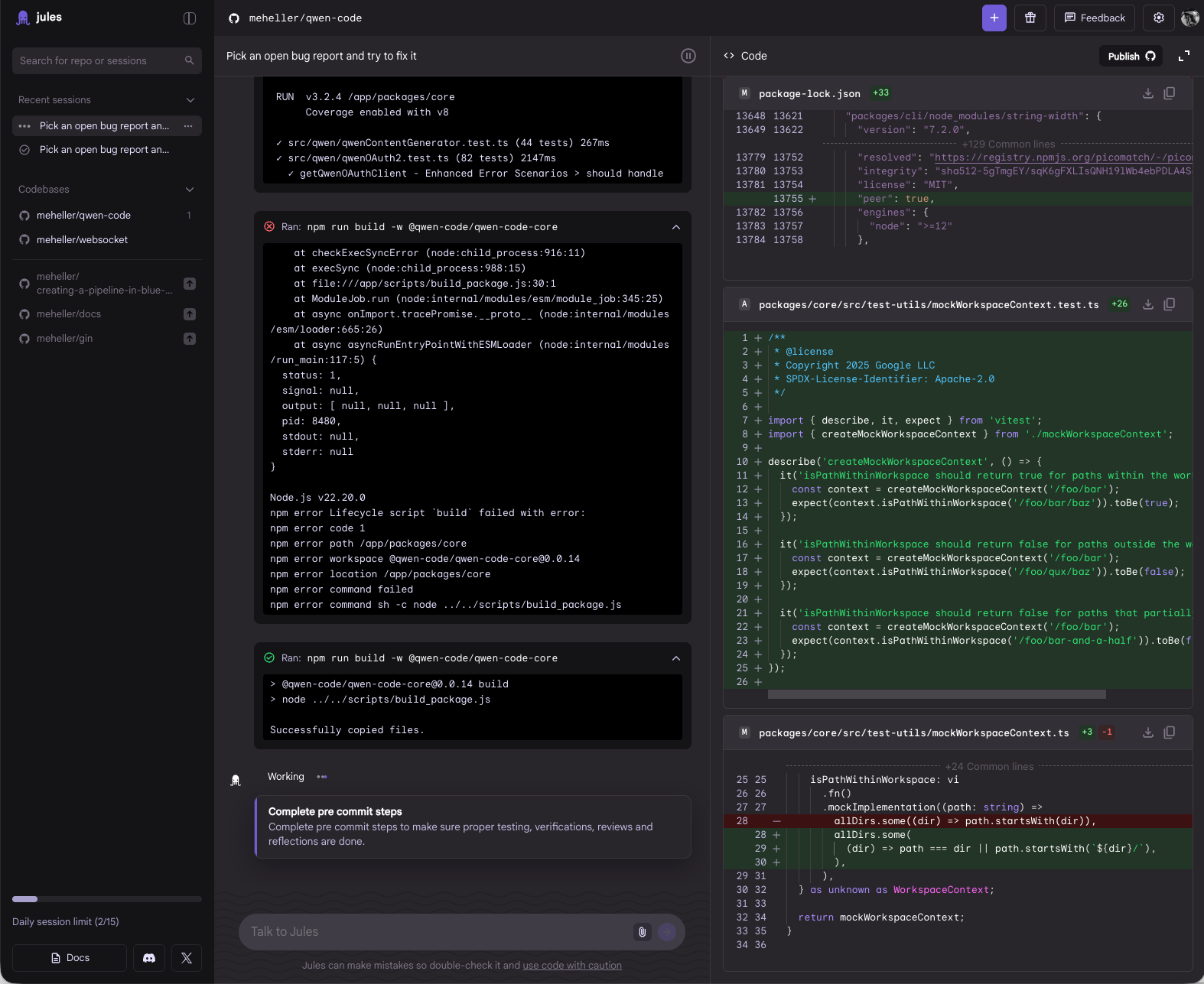The height and width of the screenshot is (984, 1204).
Task: Click the Publish button
Action: 1131,57
